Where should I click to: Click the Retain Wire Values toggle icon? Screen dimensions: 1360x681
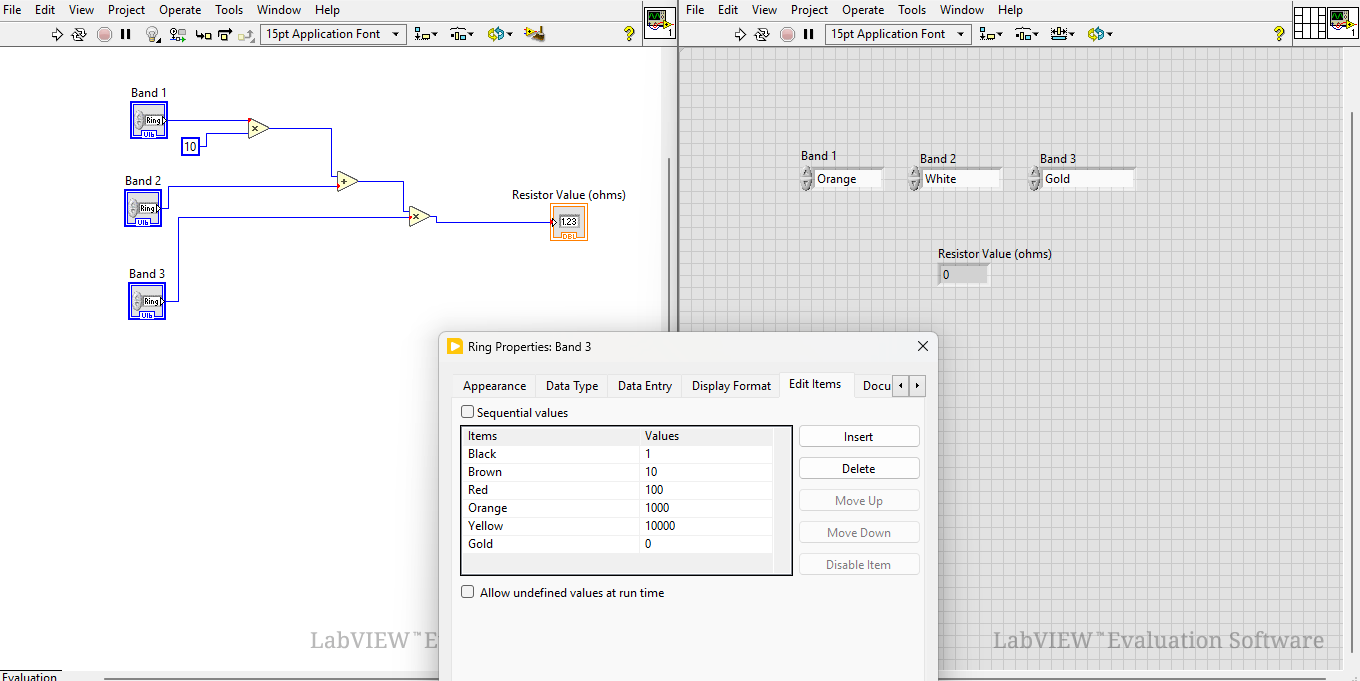(x=178, y=33)
